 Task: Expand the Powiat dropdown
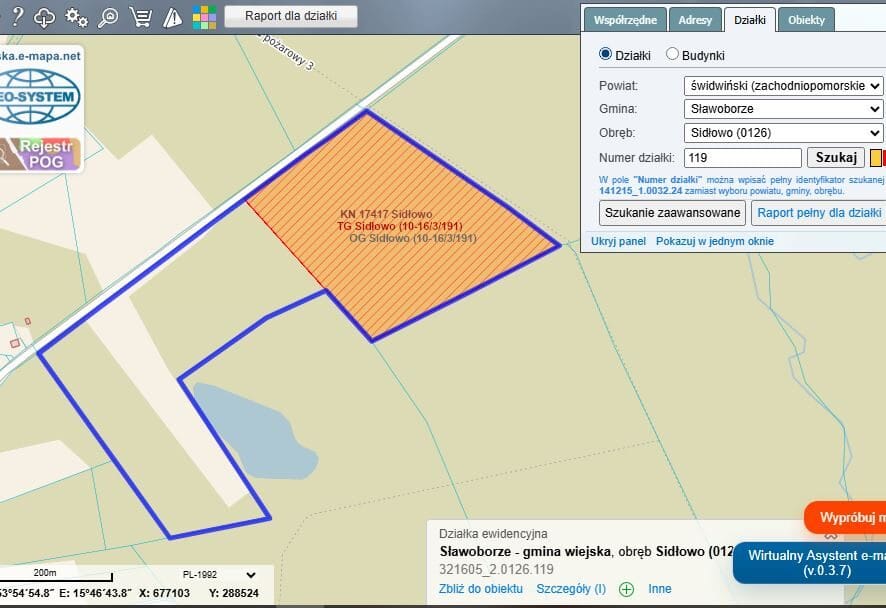[783, 86]
